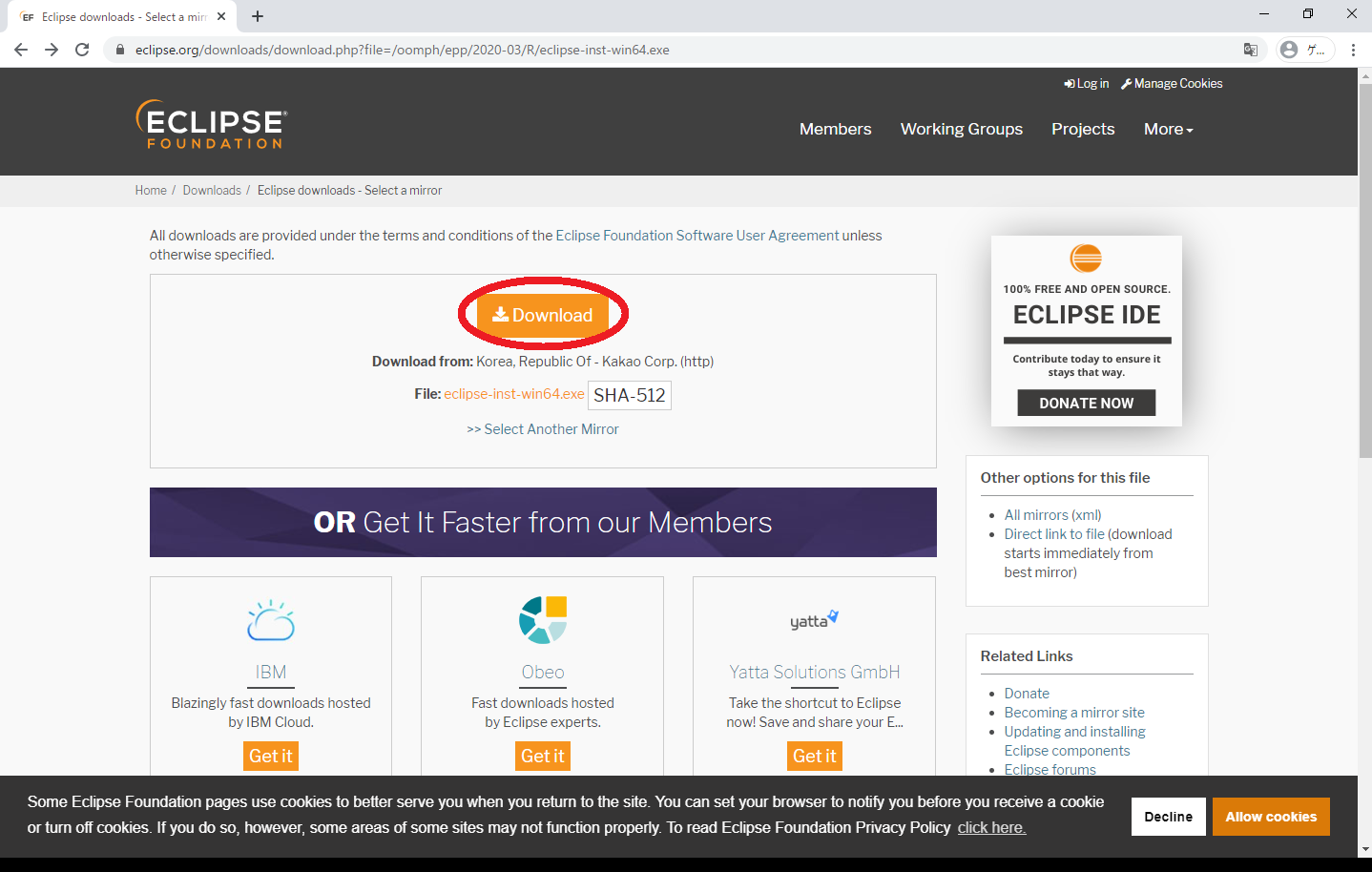
Task: Open the Eclipse forums link
Action: [x=1050, y=770]
